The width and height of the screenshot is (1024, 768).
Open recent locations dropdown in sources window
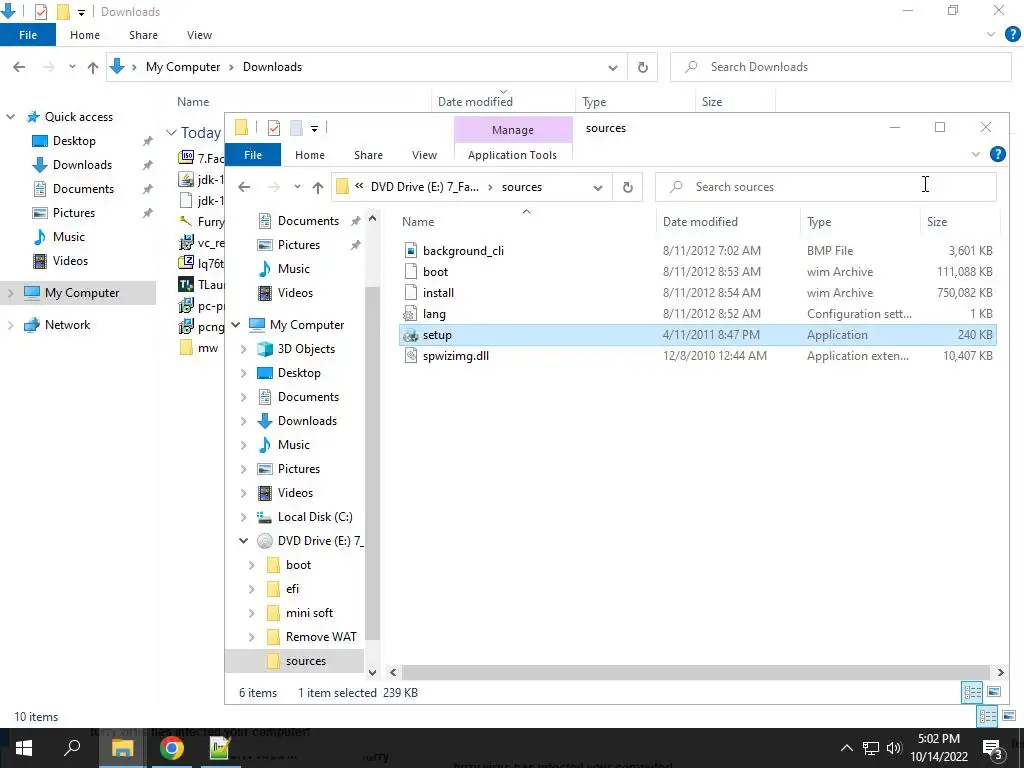pos(297,187)
